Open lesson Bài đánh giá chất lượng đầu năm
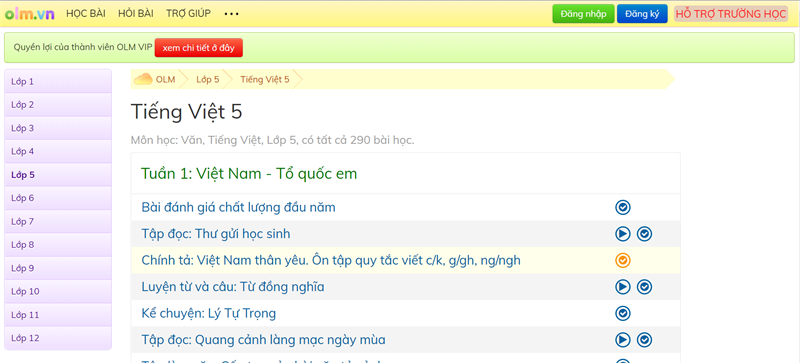This screenshot has width=800, height=363. pos(238,207)
